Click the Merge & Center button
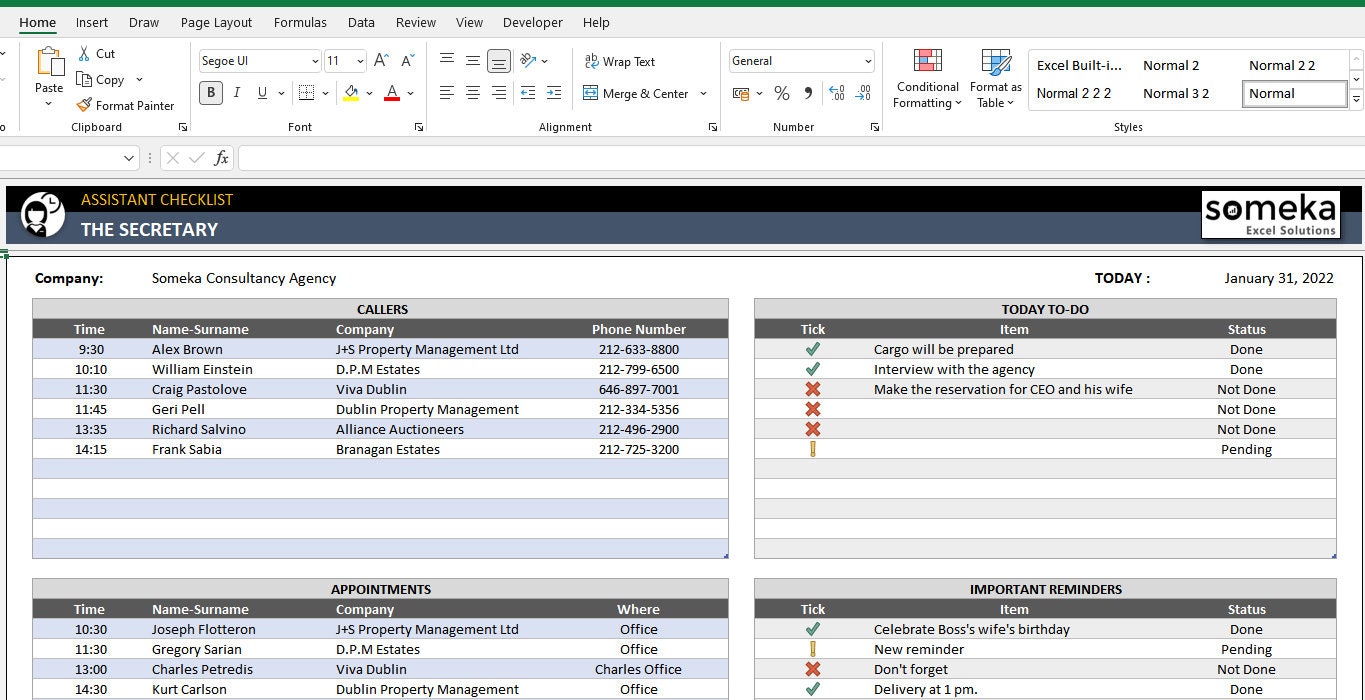 click(636, 93)
